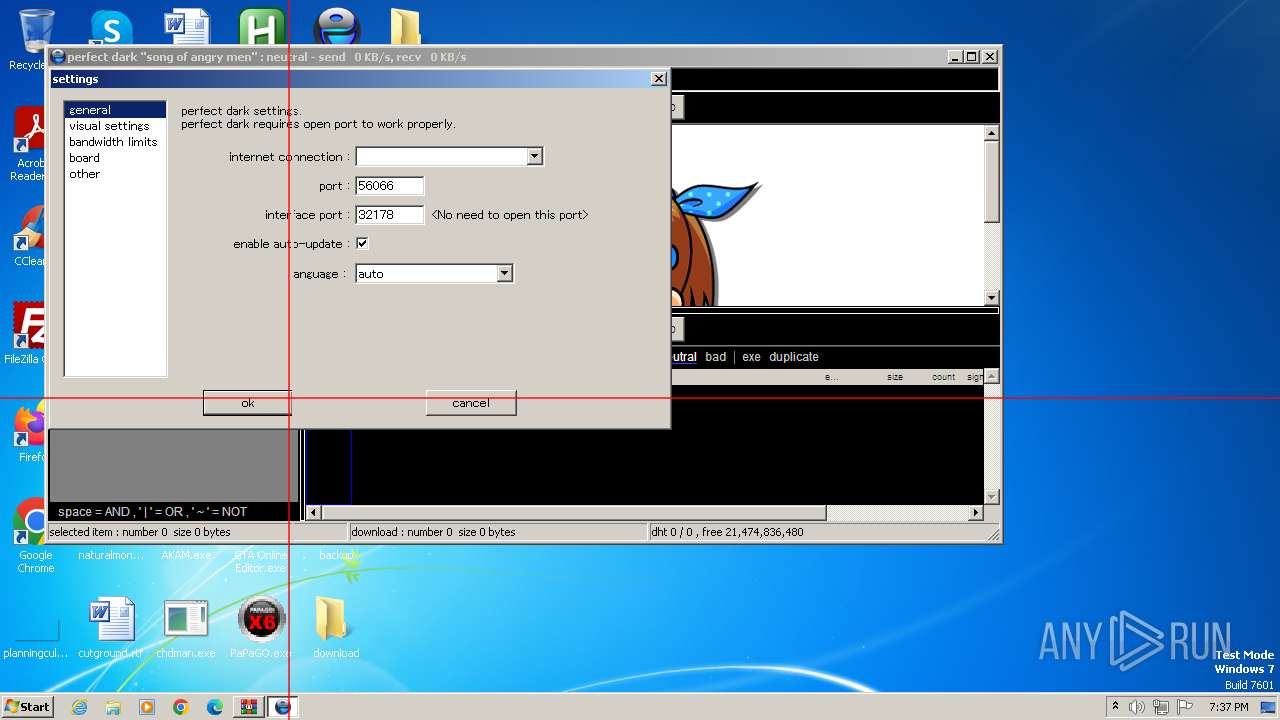
Task: Select the bandwidth limits category
Action: point(113,142)
